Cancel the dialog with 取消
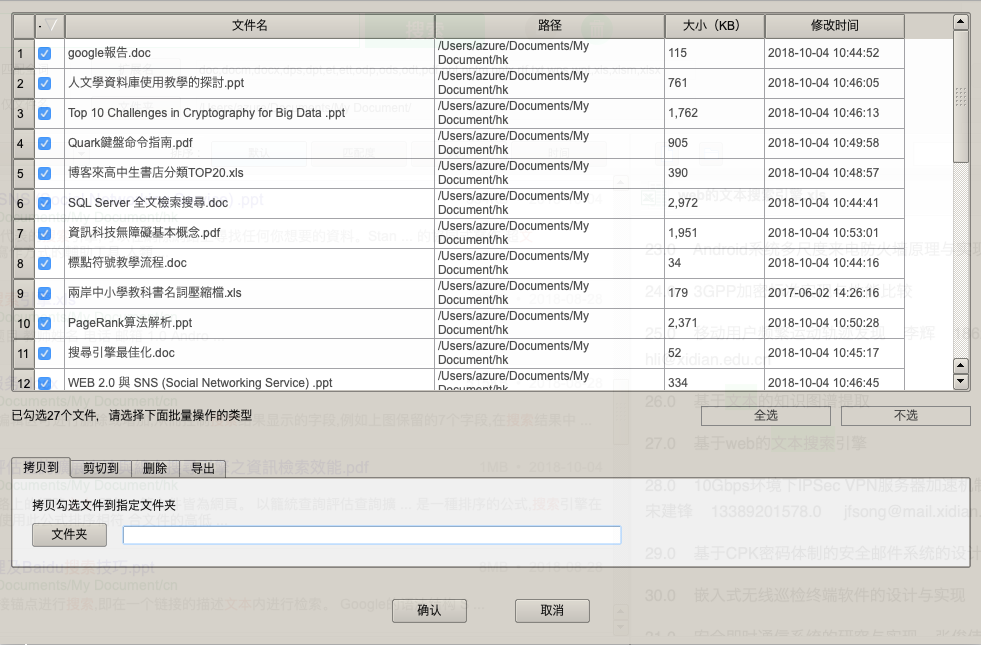Screen dimensions: 981x645 (552, 610)
